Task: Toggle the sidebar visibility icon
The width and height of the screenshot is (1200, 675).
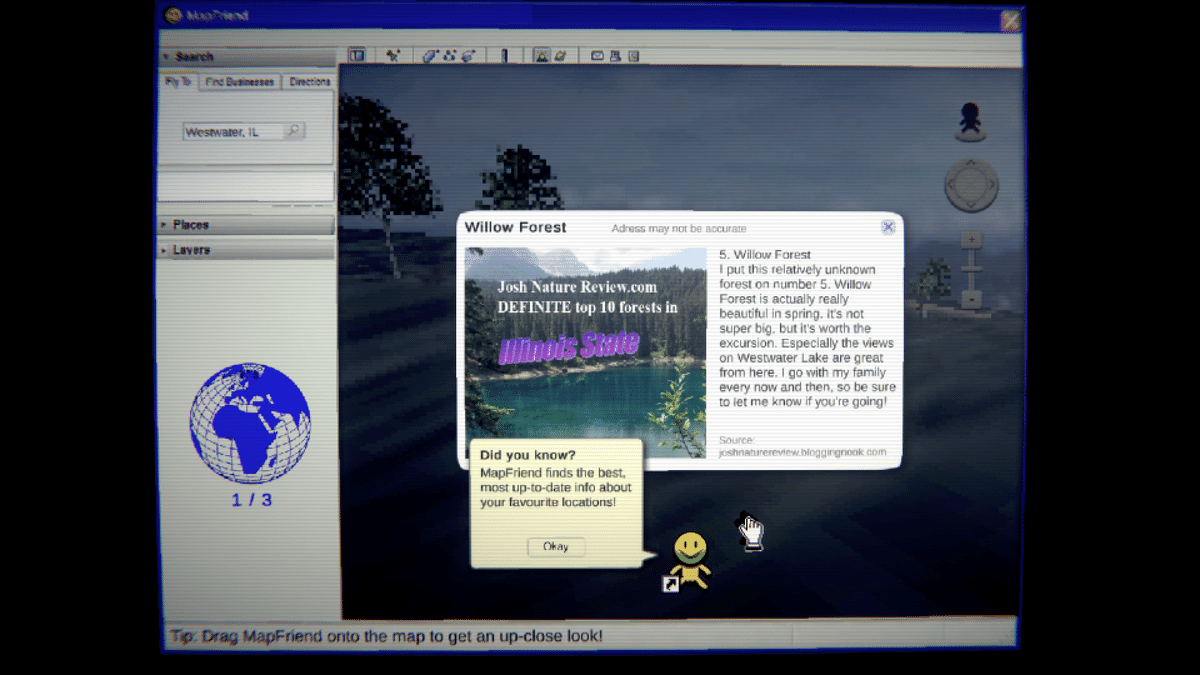Action: click(x=355, y=55)
